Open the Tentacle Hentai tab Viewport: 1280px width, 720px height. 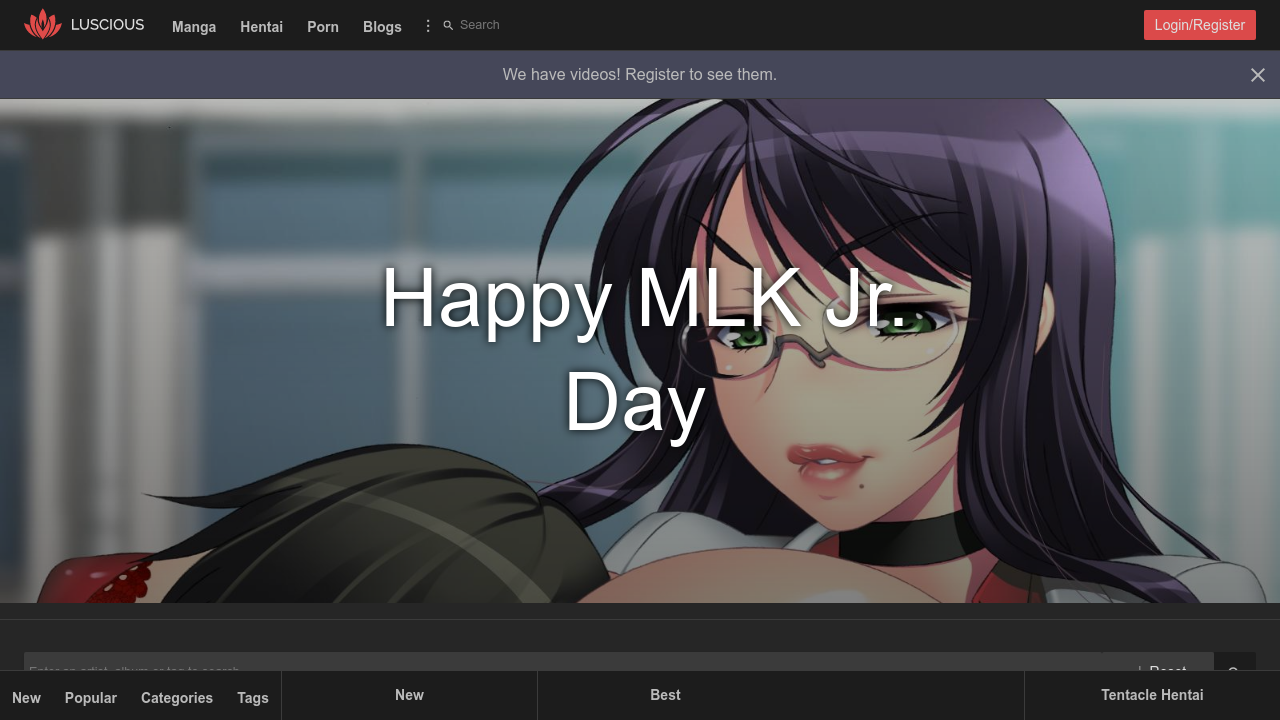1152,695
